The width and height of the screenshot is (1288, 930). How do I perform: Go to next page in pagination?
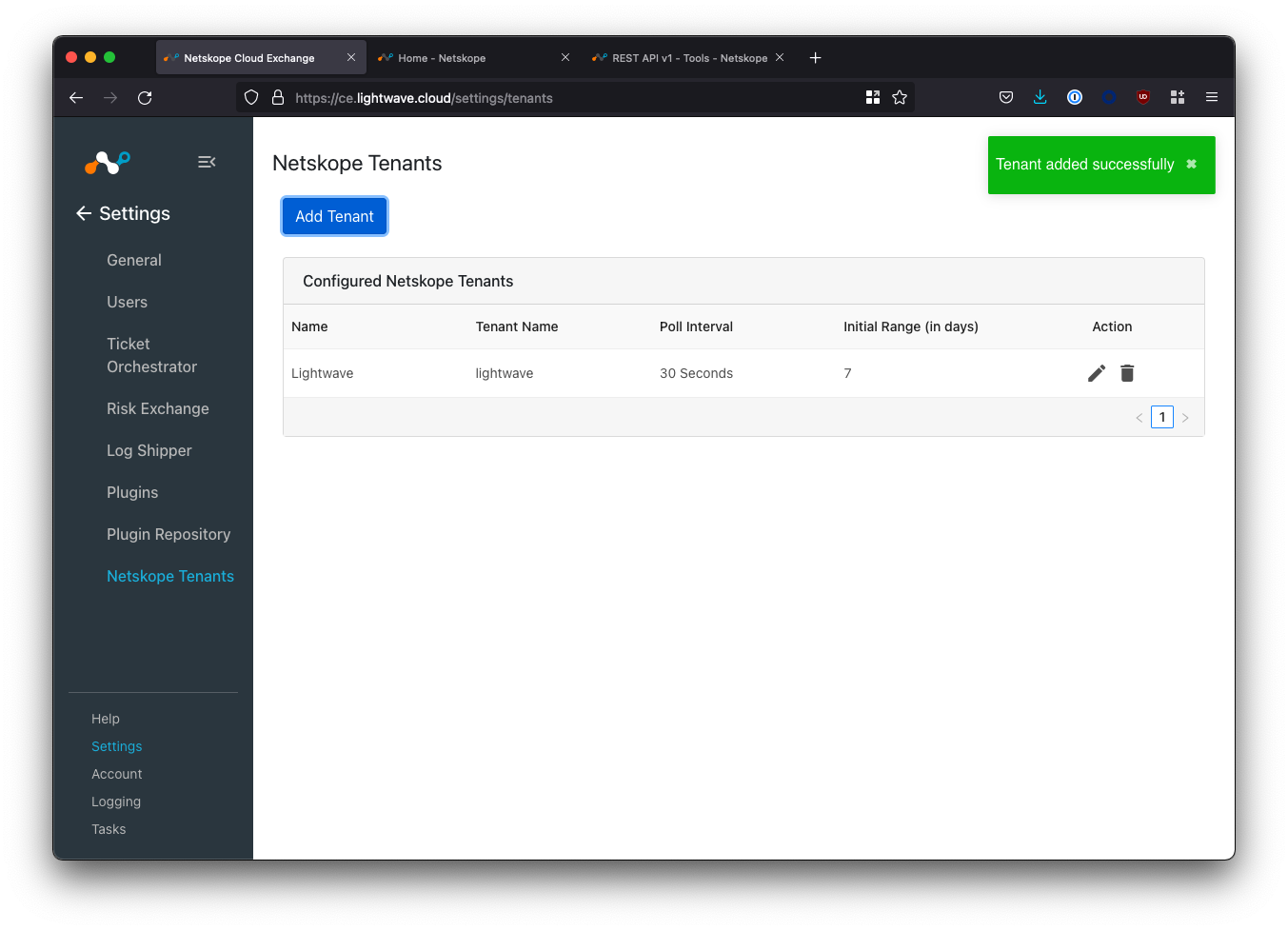[1185, 418]
